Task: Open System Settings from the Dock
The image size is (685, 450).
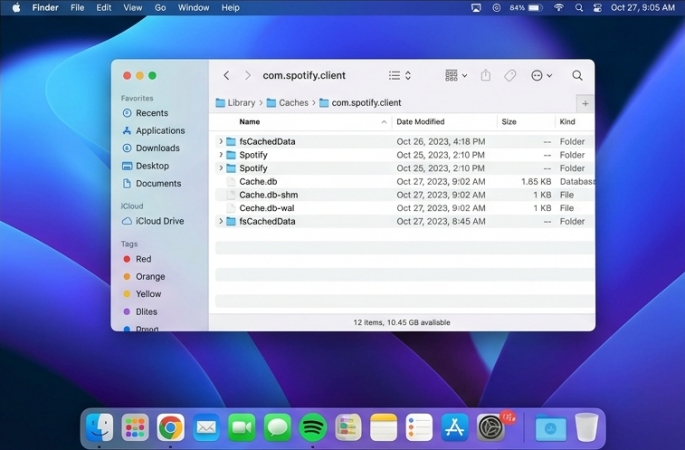Action: [490, 427]
